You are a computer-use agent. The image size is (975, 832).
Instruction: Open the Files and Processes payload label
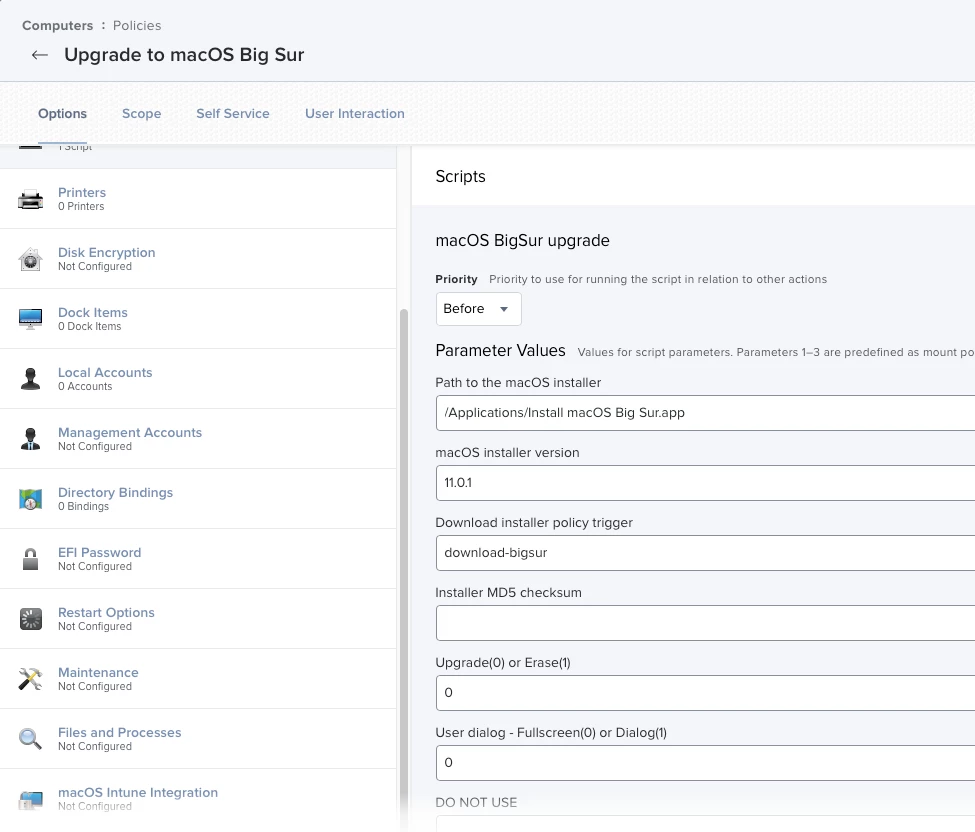pyautogui.click(x=119, y=733)
